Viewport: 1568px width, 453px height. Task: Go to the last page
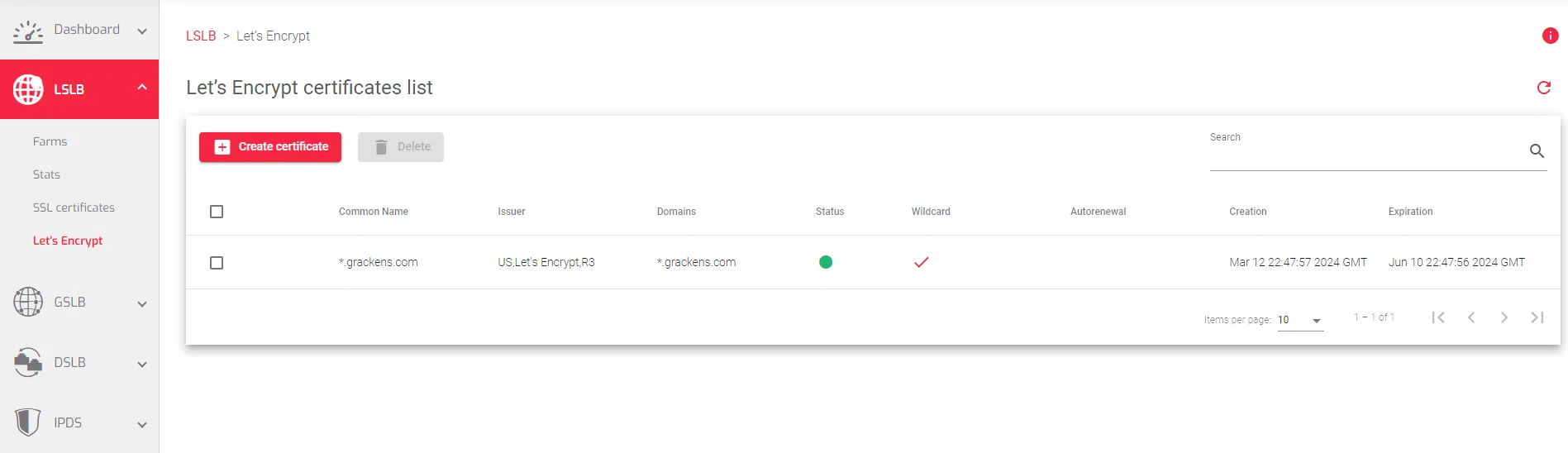coord(1537,317)
